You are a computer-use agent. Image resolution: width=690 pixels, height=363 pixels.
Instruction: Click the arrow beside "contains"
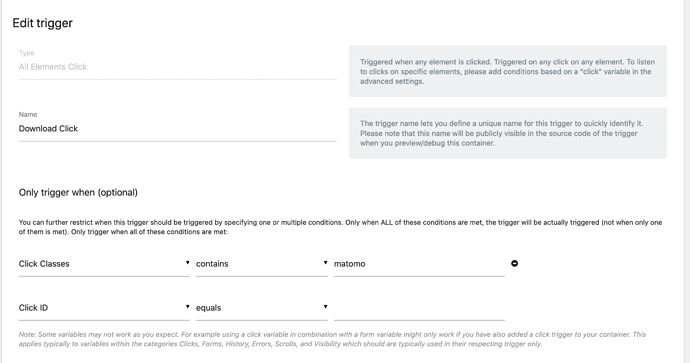click(325, 263)
